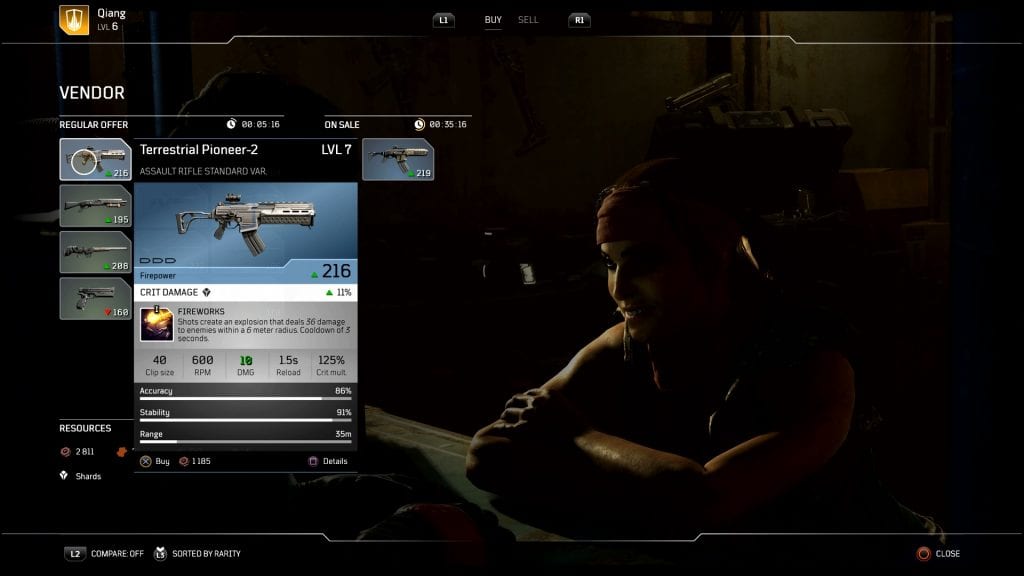Click the Range 35m bar
This screenshot has width=1024, height=576.
tap(246, 441)
